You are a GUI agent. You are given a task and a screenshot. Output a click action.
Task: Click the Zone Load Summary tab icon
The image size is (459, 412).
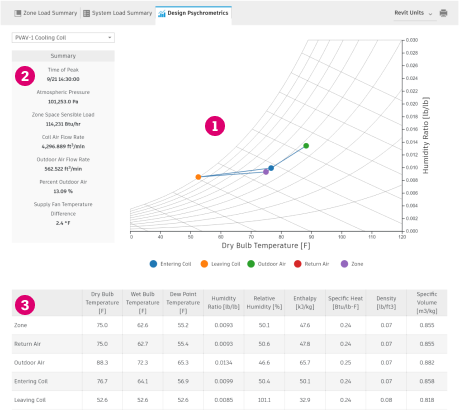point(17,13)
